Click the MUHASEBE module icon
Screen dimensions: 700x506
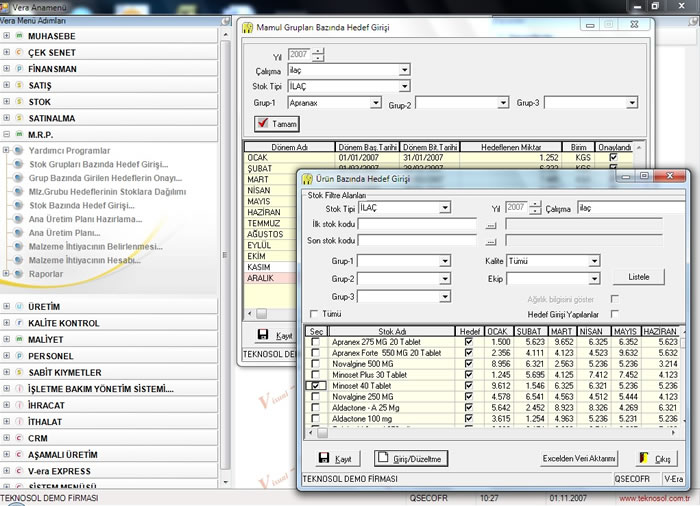pyautogui.click(x=19, y=36)
